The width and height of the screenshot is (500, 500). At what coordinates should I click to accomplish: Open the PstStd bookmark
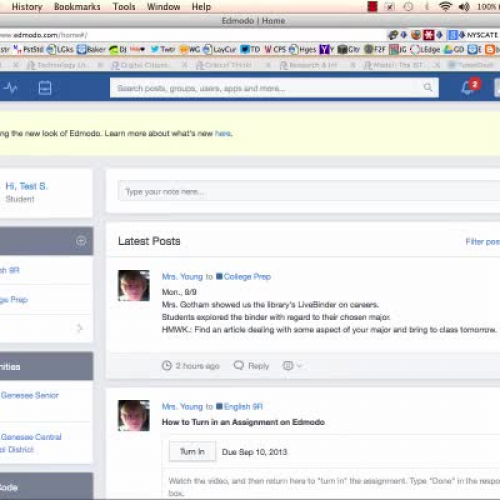pos(28,49)
